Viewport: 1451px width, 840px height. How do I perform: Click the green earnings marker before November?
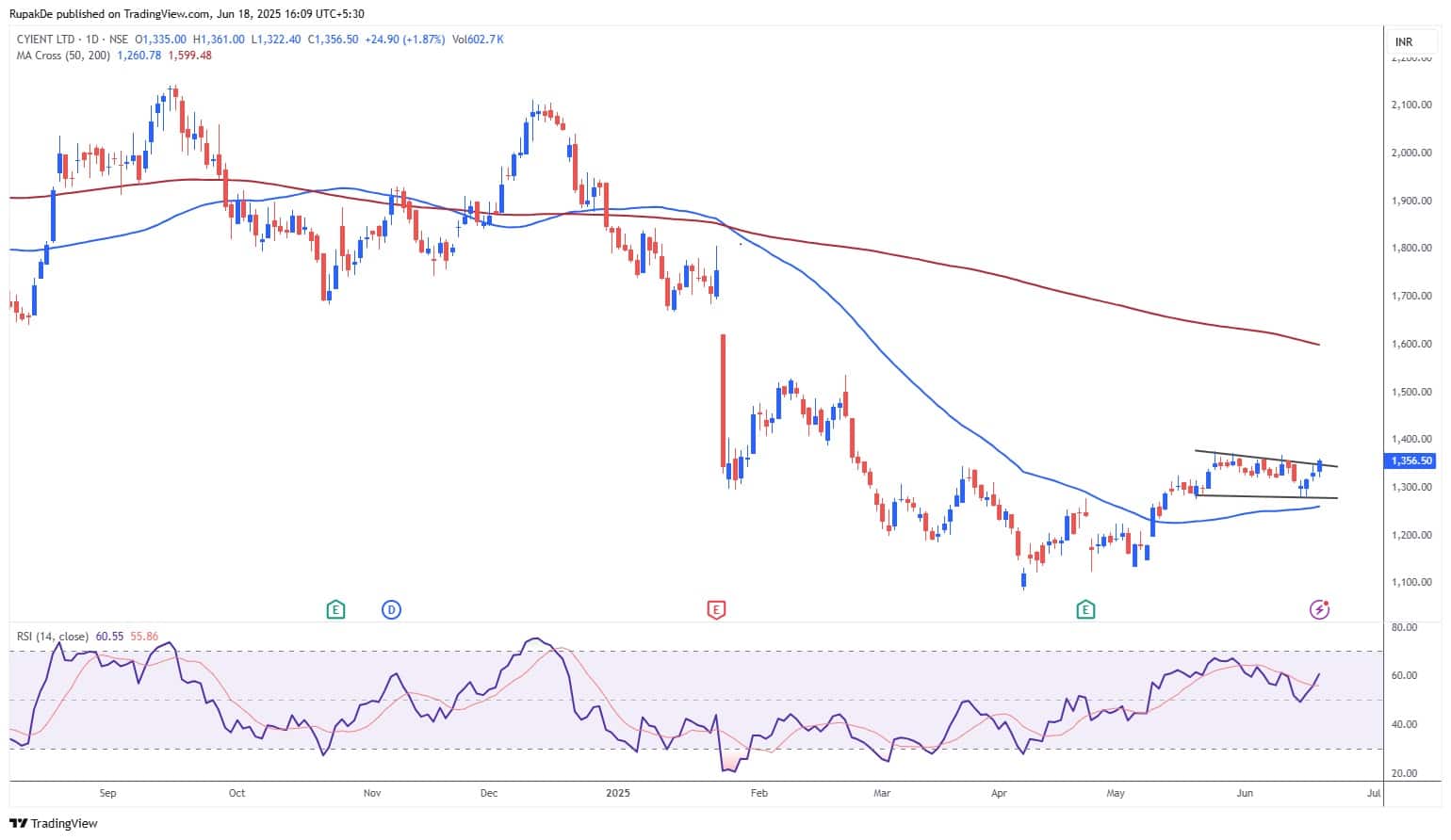(x=335, y=610)
